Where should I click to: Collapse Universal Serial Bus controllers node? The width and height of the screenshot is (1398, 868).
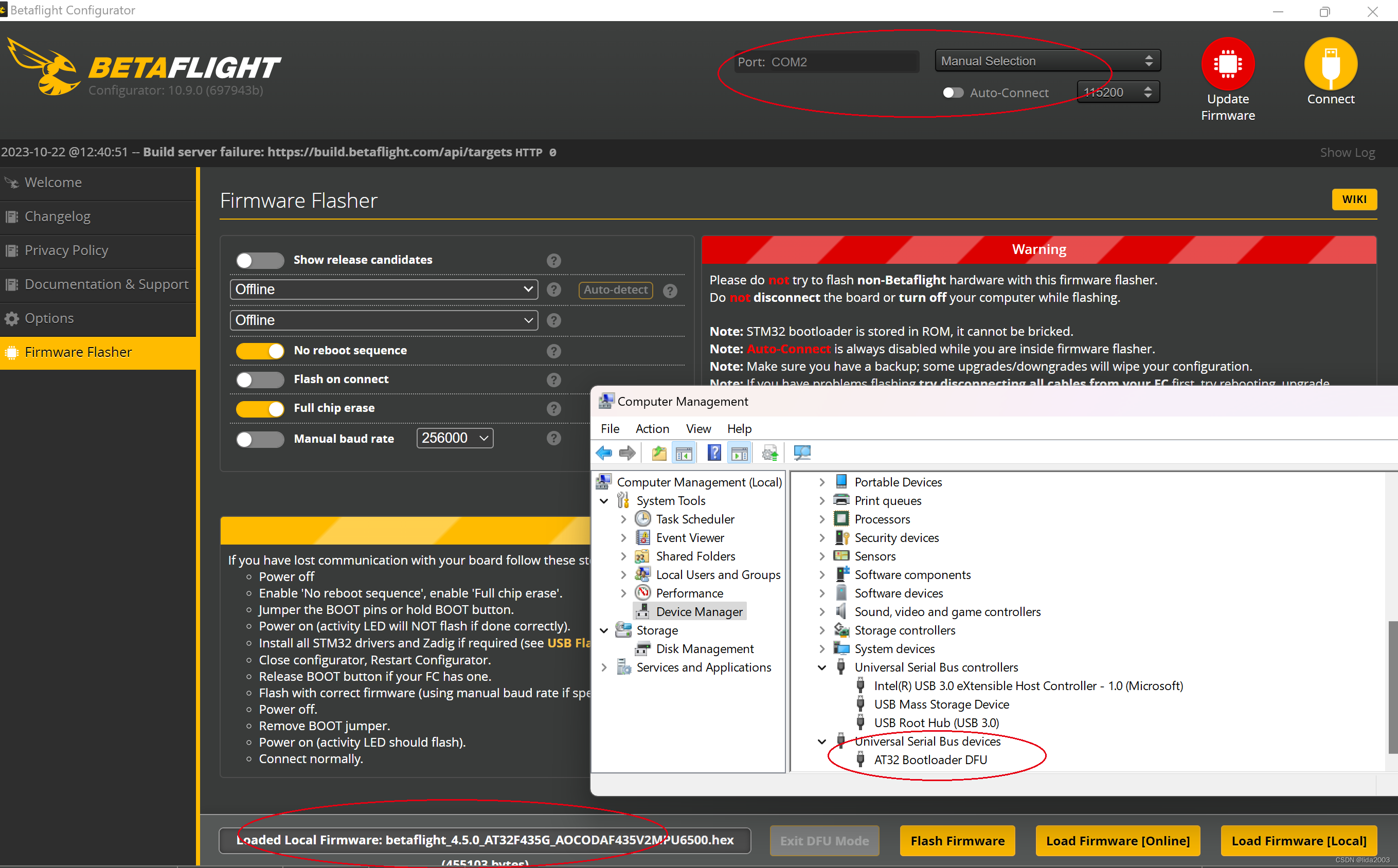click(x=822, y=667)
